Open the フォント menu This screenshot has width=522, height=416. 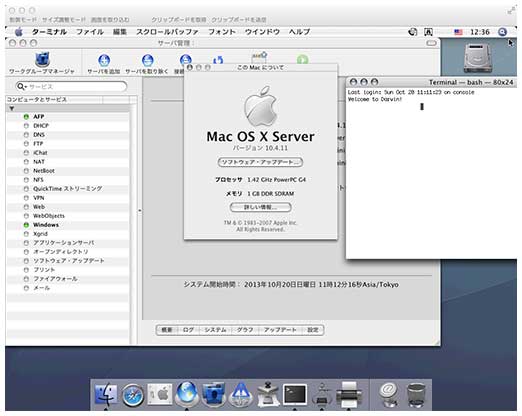coord(222,32)
